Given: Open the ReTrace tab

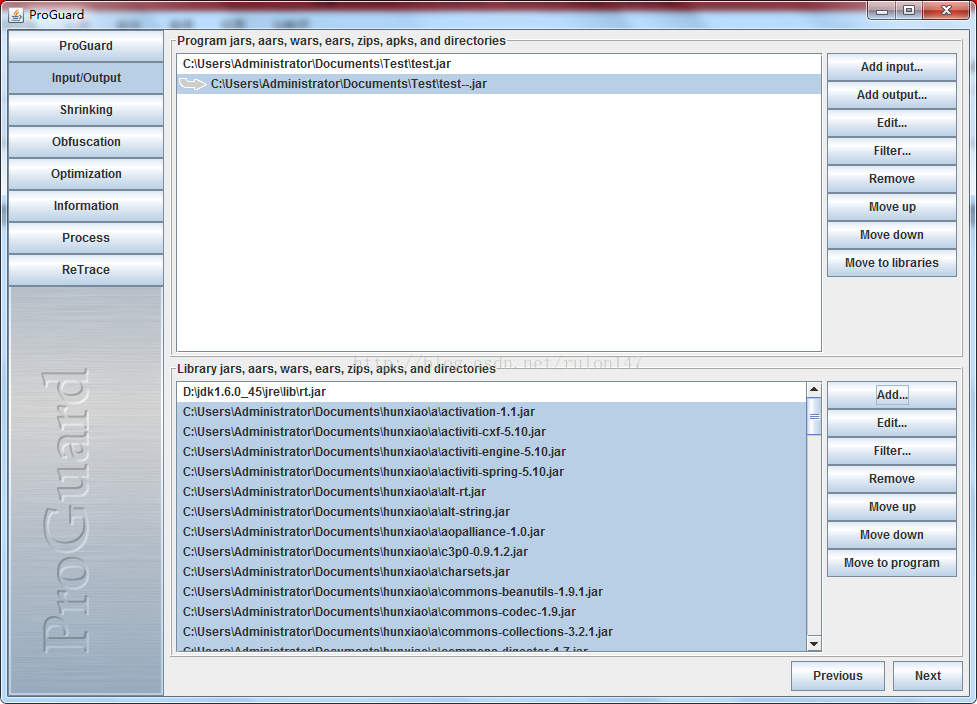Looking at the screenshot, I should coord(86,270).
